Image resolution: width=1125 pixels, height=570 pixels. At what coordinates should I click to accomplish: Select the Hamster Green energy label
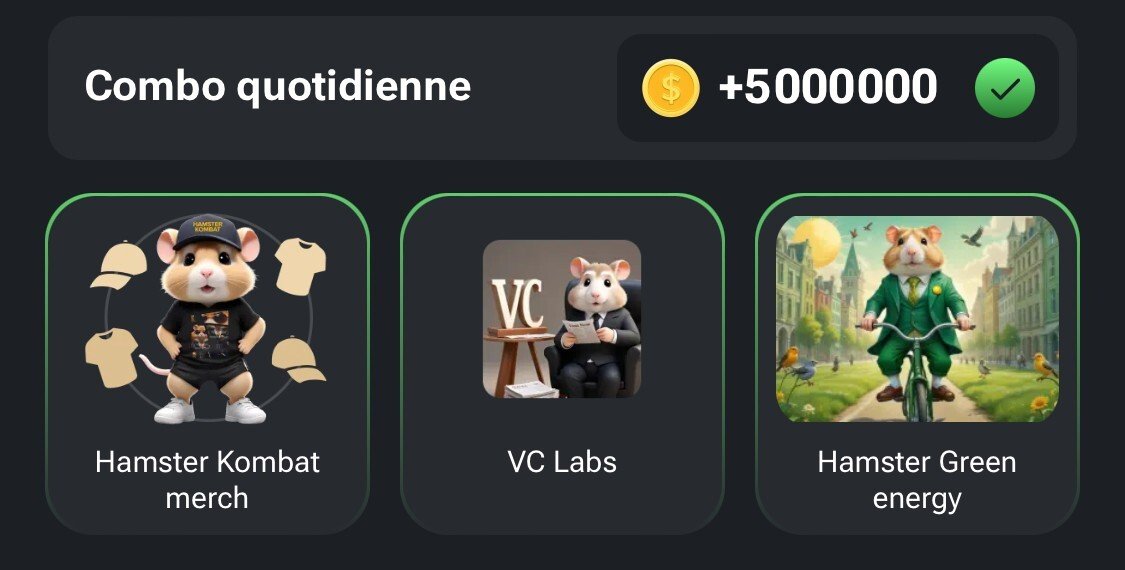[917, 480]
